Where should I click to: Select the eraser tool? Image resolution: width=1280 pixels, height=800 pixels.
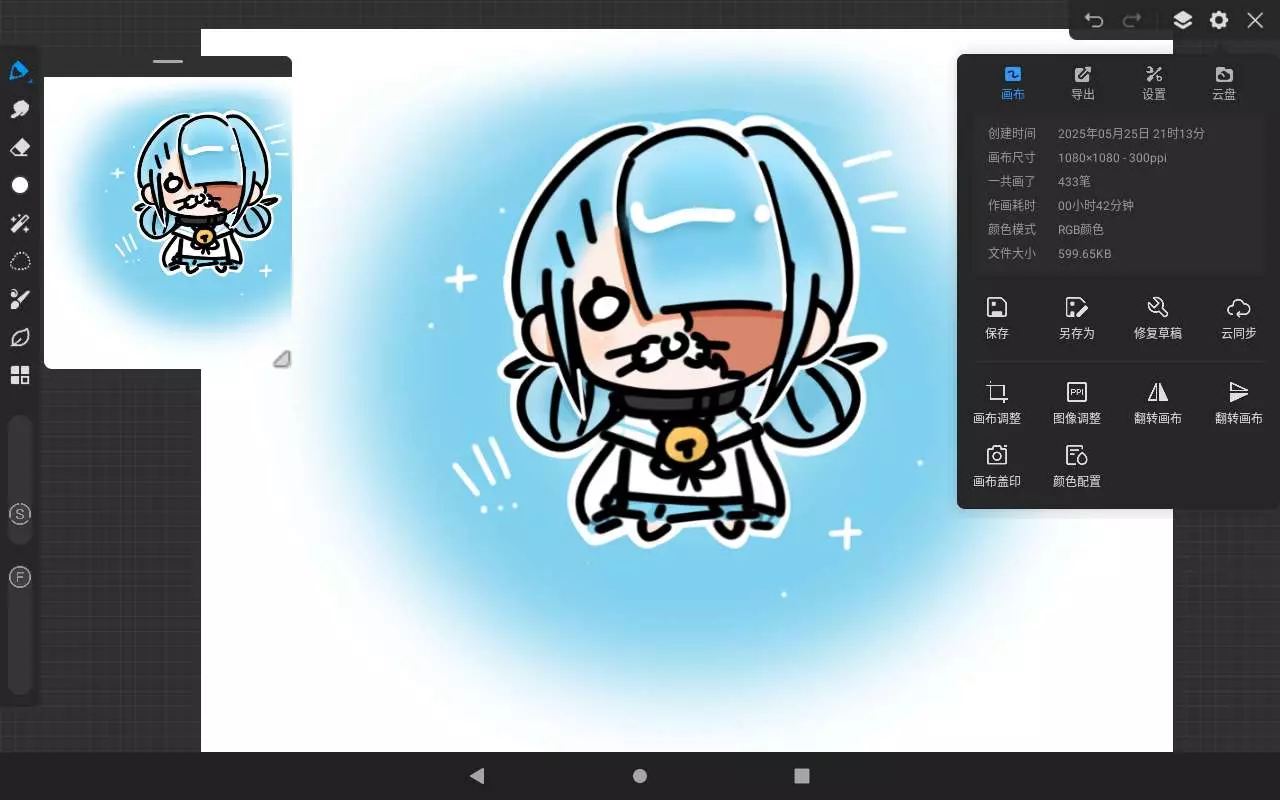tap(19, 148)
